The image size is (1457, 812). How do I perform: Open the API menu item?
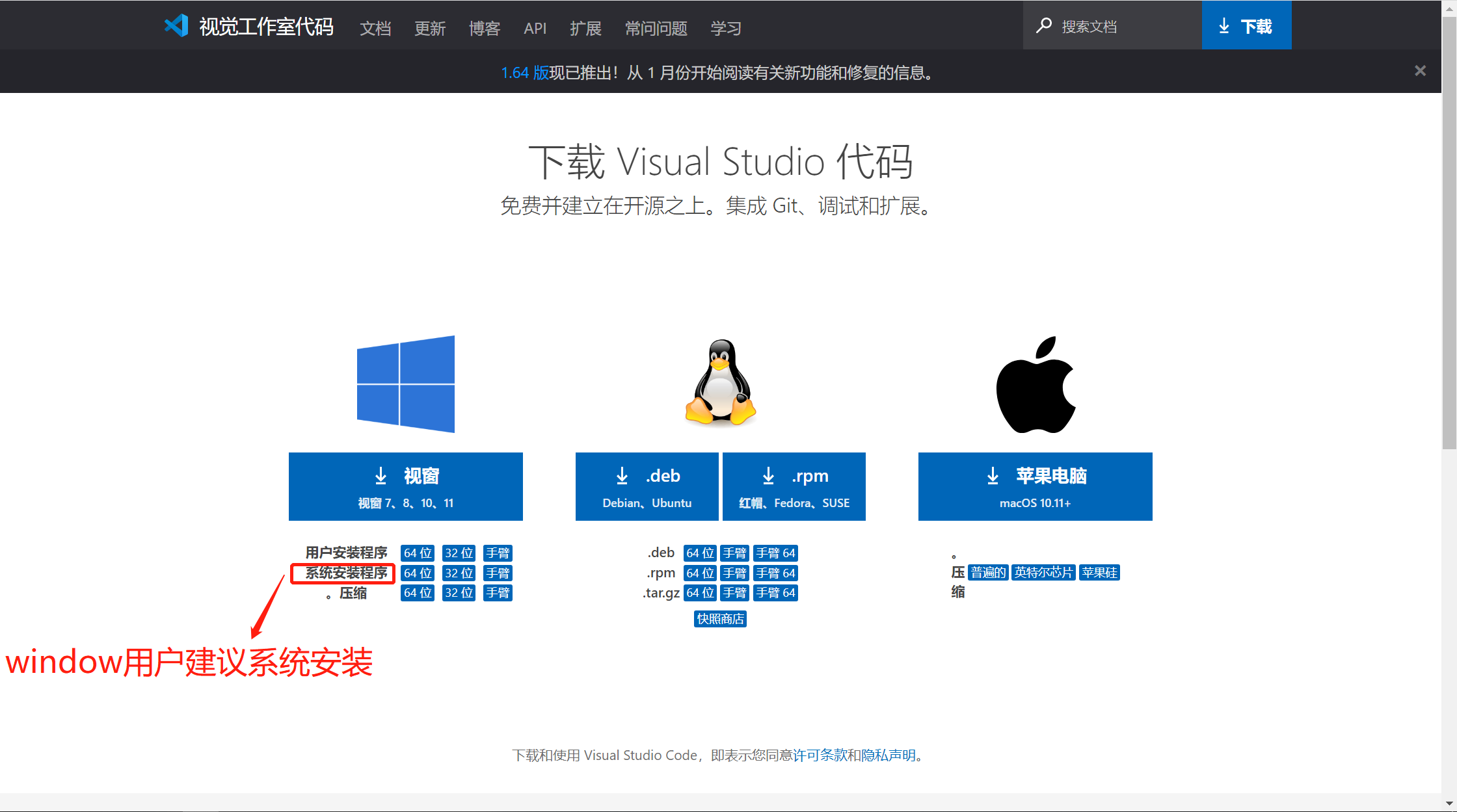point(535,28)
